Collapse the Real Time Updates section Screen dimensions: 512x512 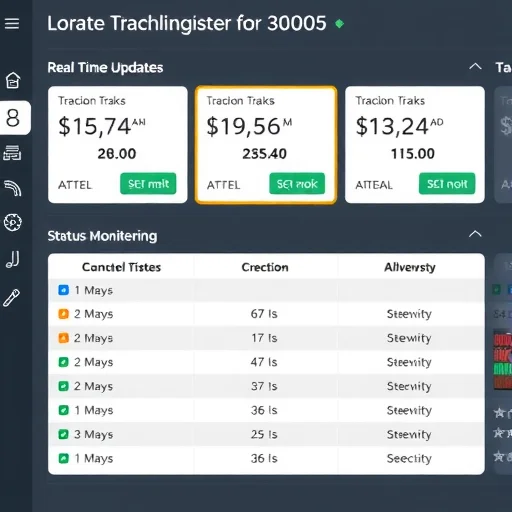[x=475, y=67]
